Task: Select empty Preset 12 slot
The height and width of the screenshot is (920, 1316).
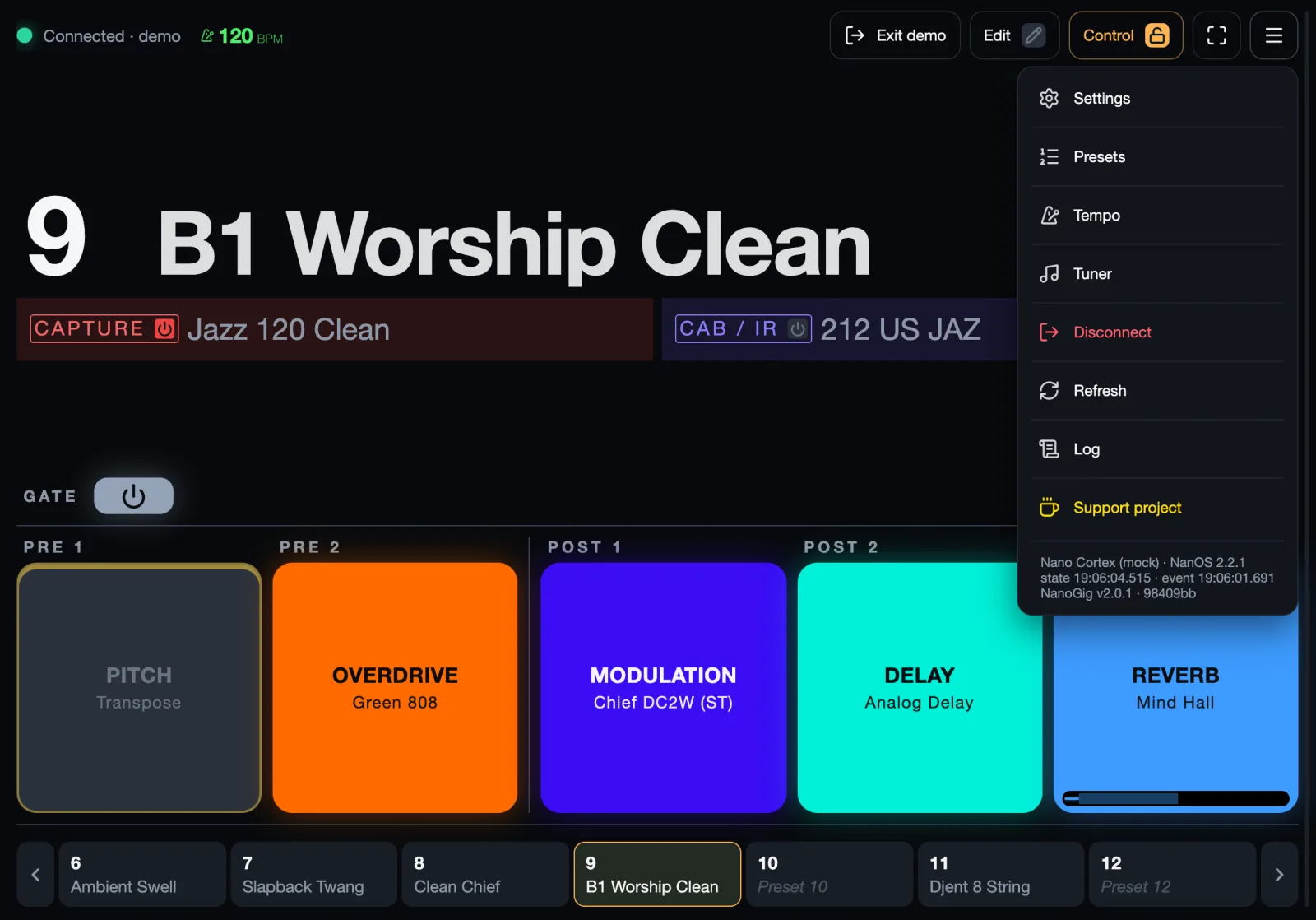Action: pyautogui.click(x=1173, y=874)
